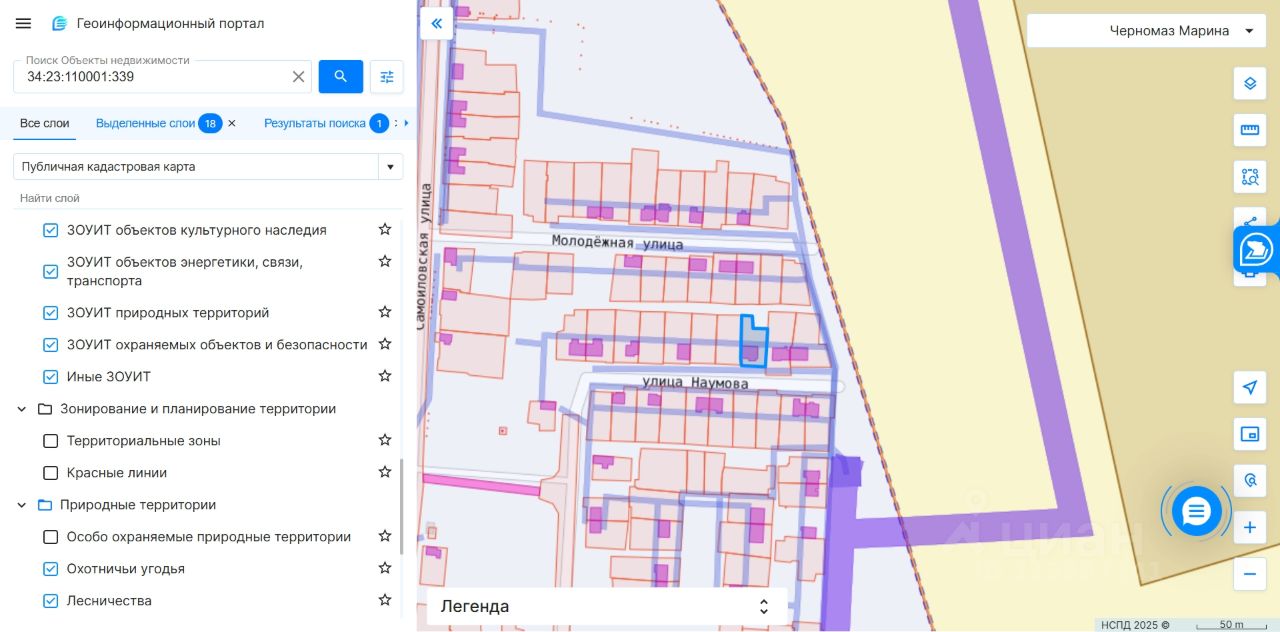
Task: Enable the Территориальные зоны layer
Action: point(51,441)
